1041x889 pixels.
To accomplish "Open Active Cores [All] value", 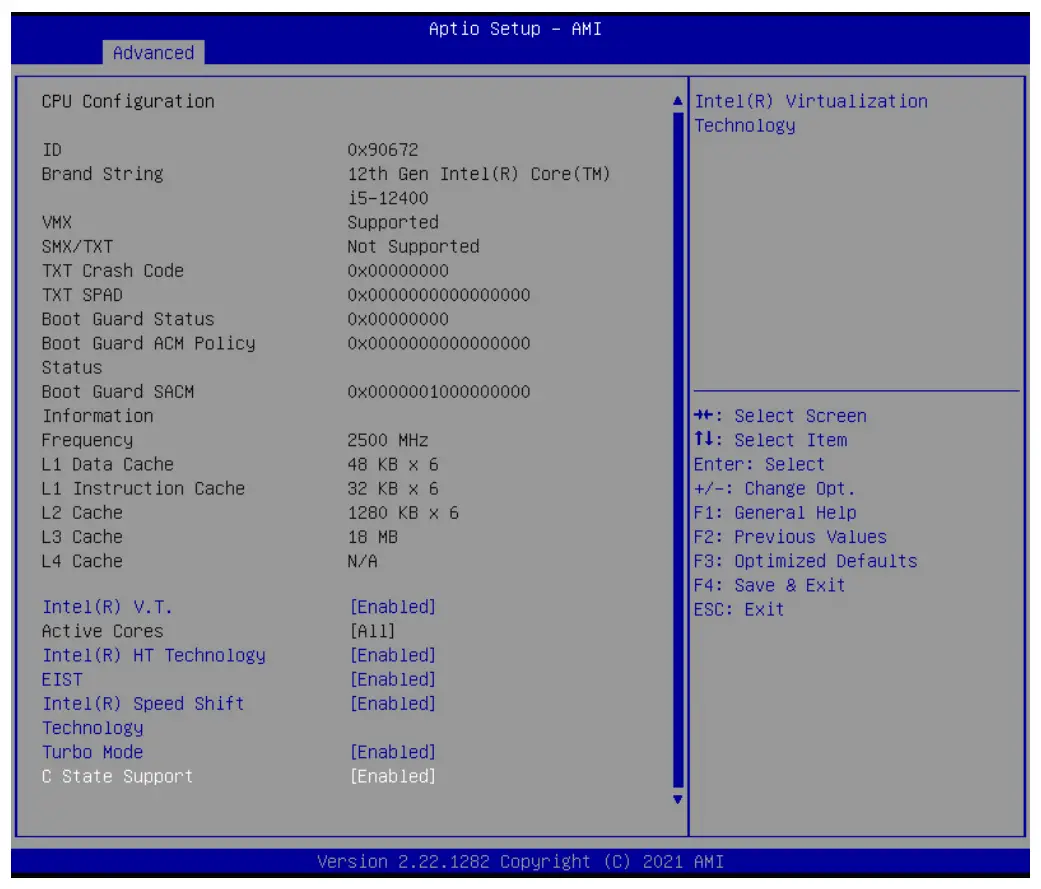I will (372, 631).
